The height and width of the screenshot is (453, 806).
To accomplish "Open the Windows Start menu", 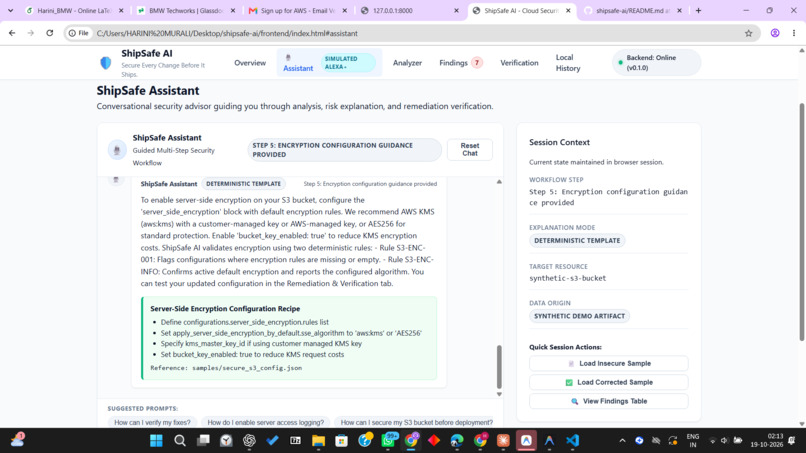I will 156,441.
